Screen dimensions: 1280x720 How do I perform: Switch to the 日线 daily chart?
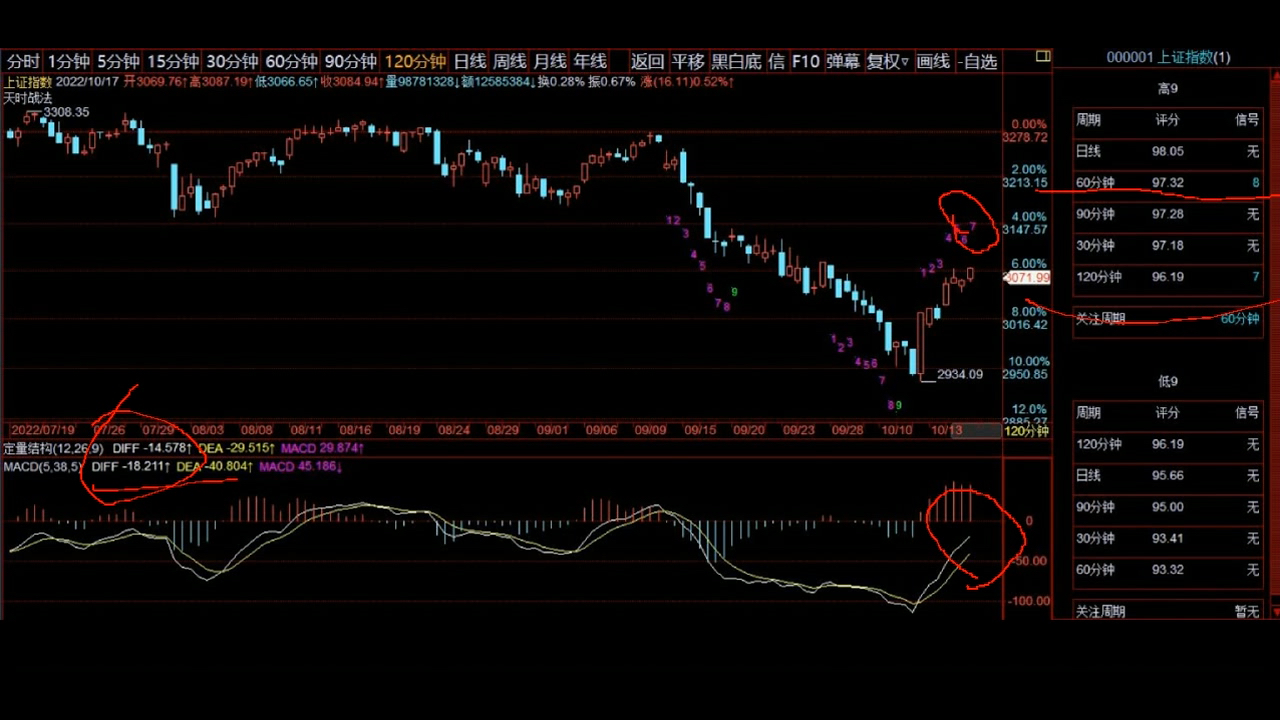(x=470, y=61)
